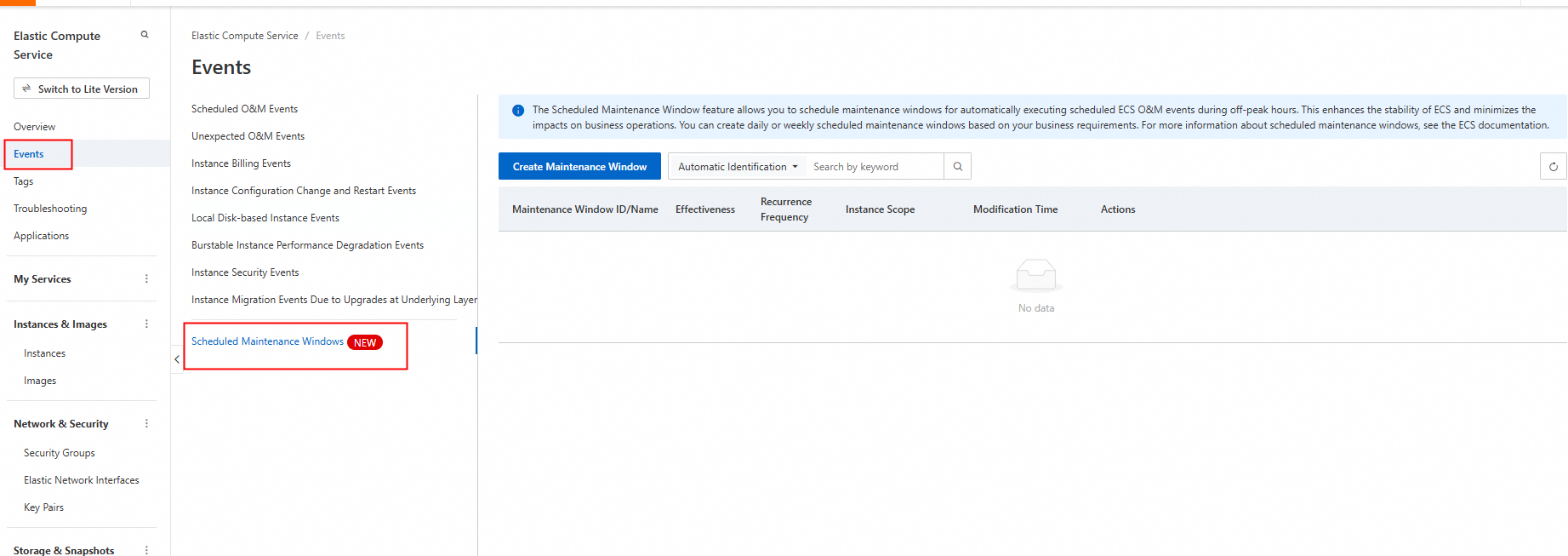Expand the Instances & Images section

click(x=60, y=324)
